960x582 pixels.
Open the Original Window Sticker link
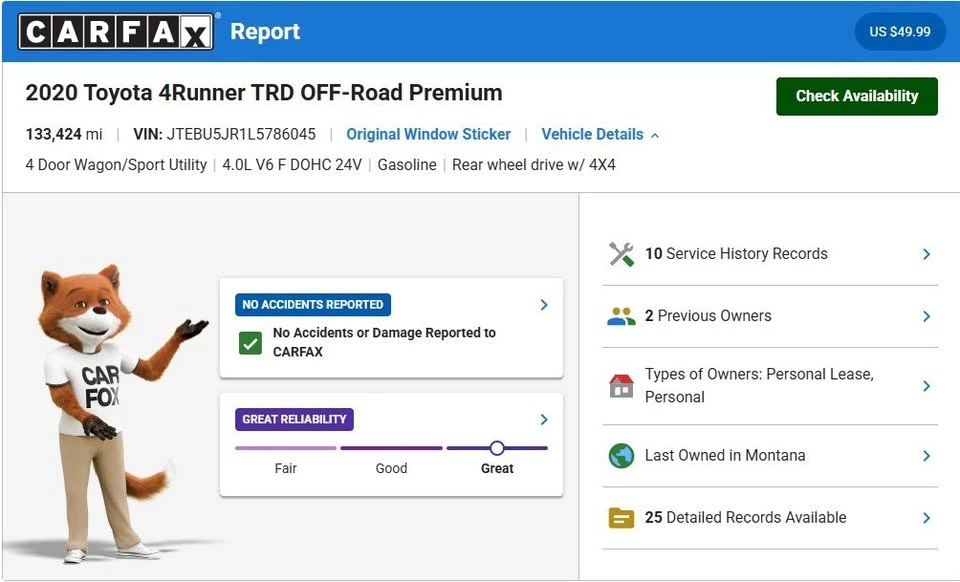pos(428,134)
